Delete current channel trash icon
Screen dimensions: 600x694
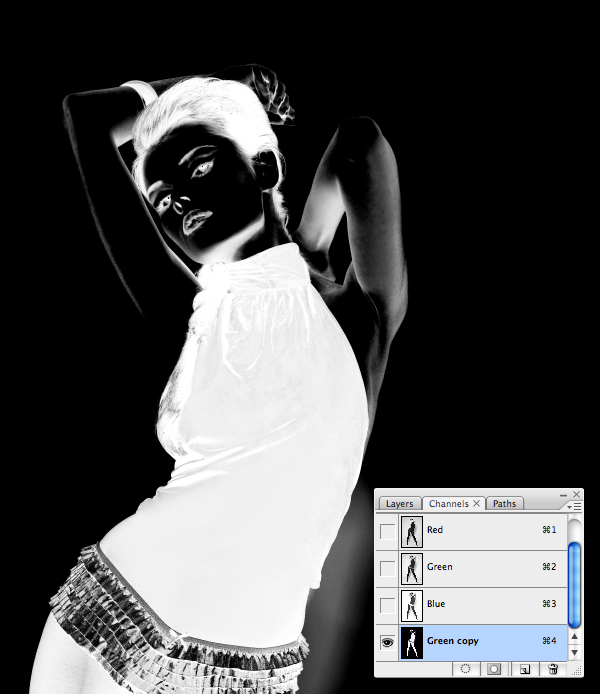point(553,669)
